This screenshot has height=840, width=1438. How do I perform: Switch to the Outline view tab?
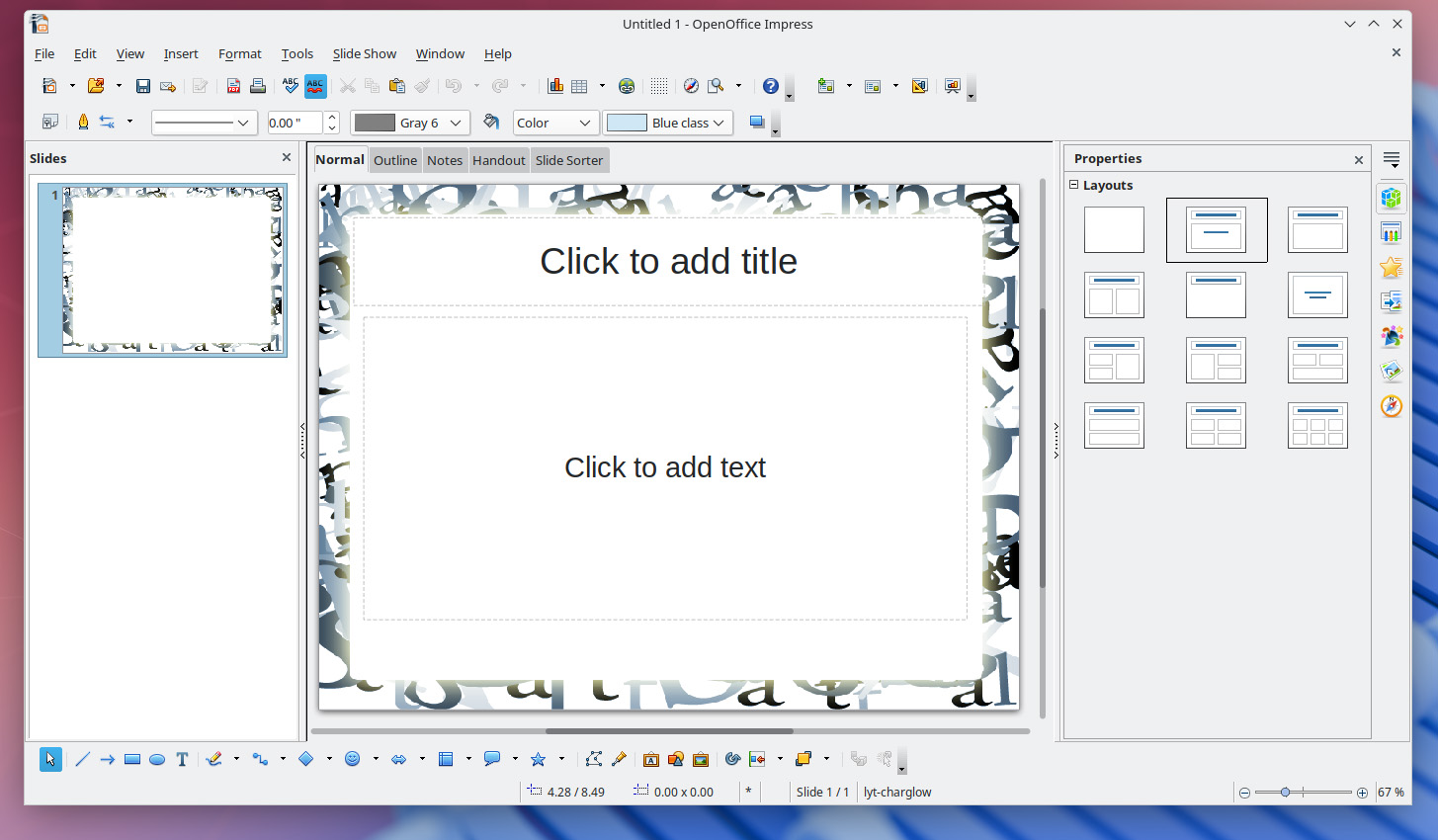click(395, 160)
